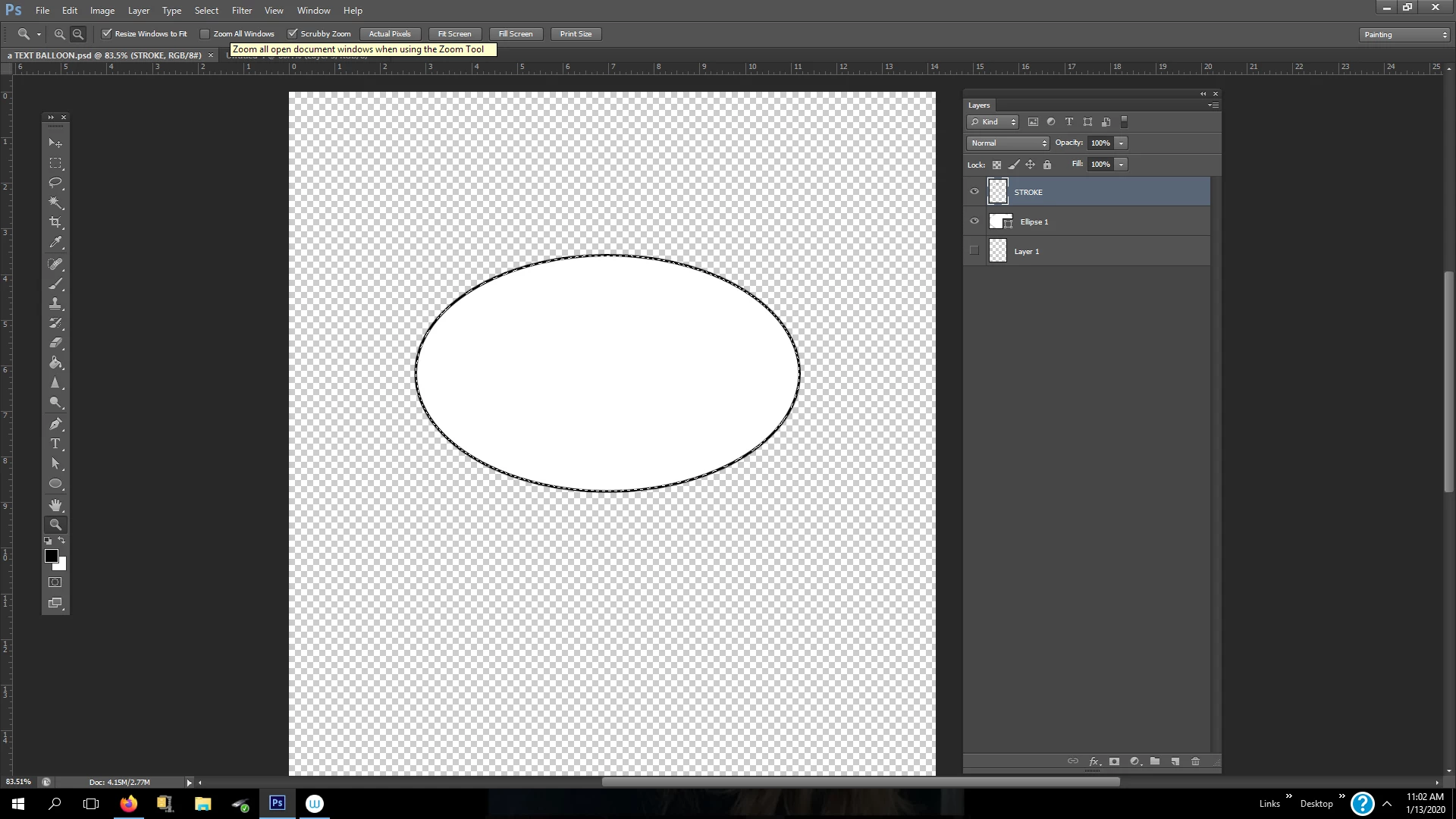
Task: Open the Normal blend mode dropdown
Action: coord(1008,143)
